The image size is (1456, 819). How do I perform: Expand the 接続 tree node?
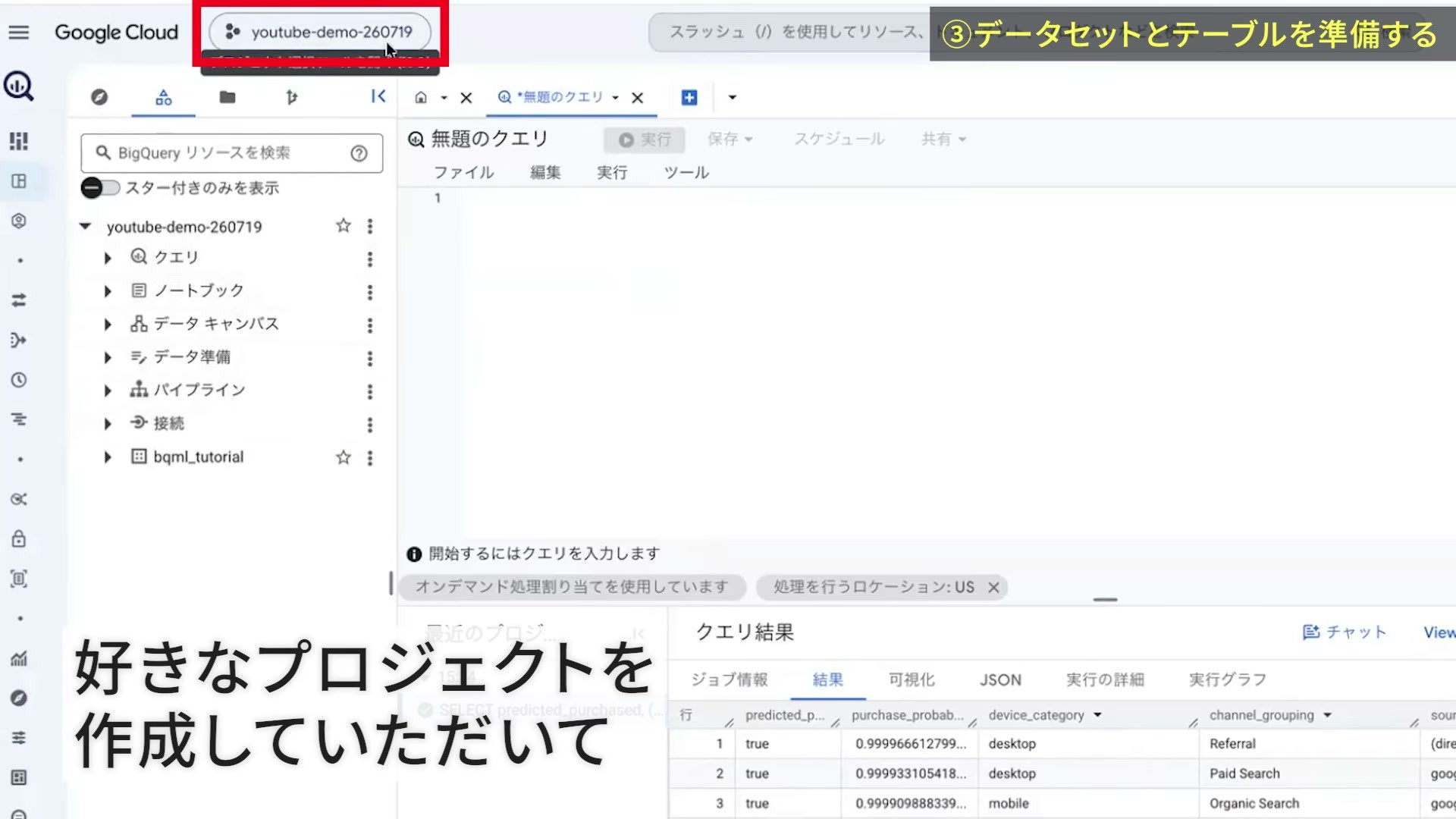[108, 424]
